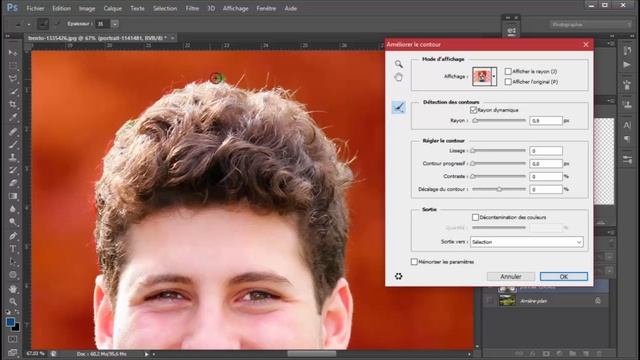Toggle visibility of Arrière-plan layer
This screenshot has width=640, height=360.
pos(489,301)
